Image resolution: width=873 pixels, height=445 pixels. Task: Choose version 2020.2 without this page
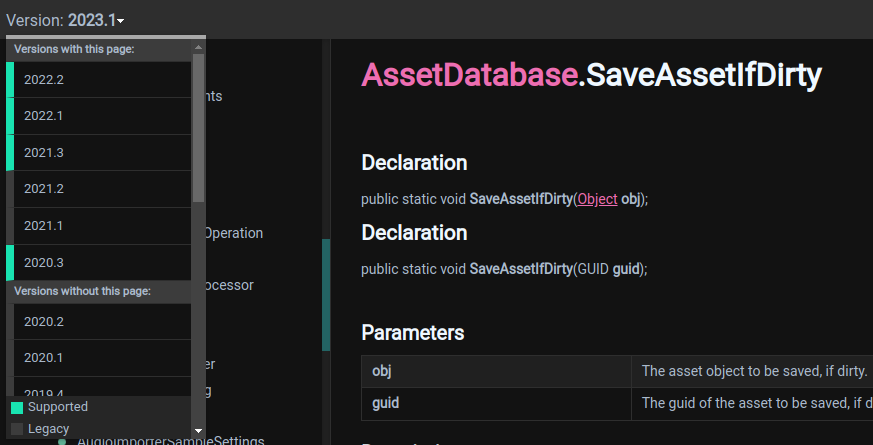click(x=44, y=322)
